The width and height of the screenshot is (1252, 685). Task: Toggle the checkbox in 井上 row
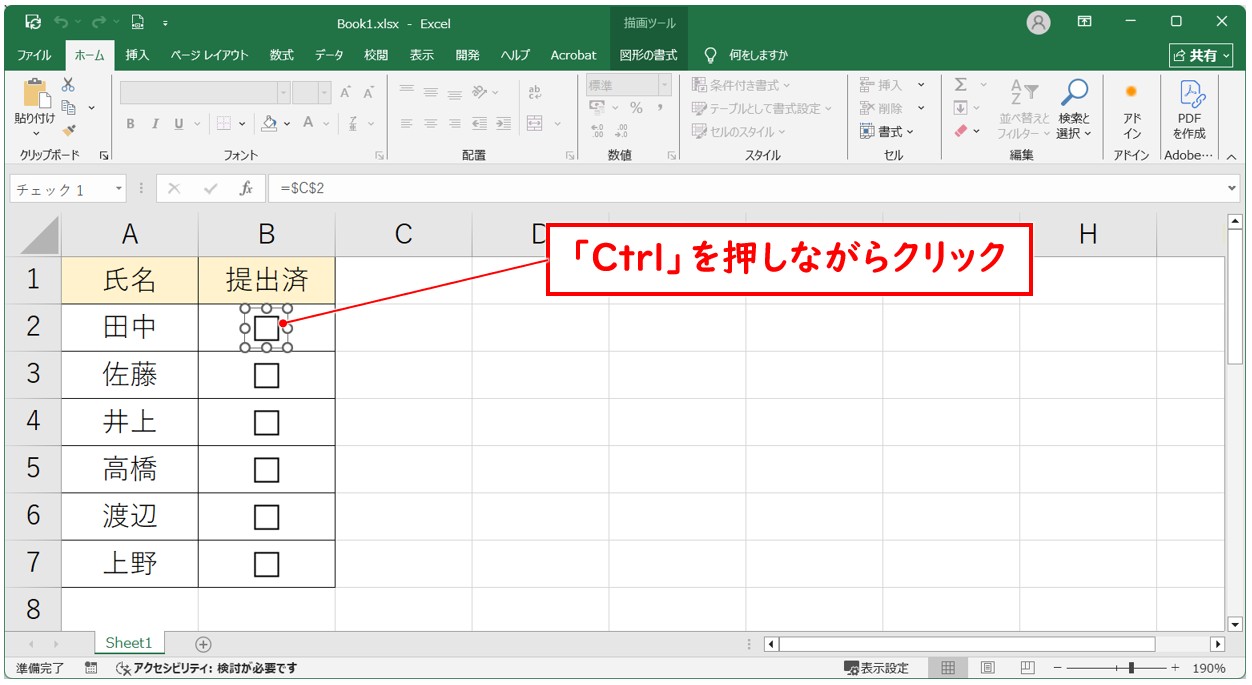pyautogui.click(x=266, y=422)
